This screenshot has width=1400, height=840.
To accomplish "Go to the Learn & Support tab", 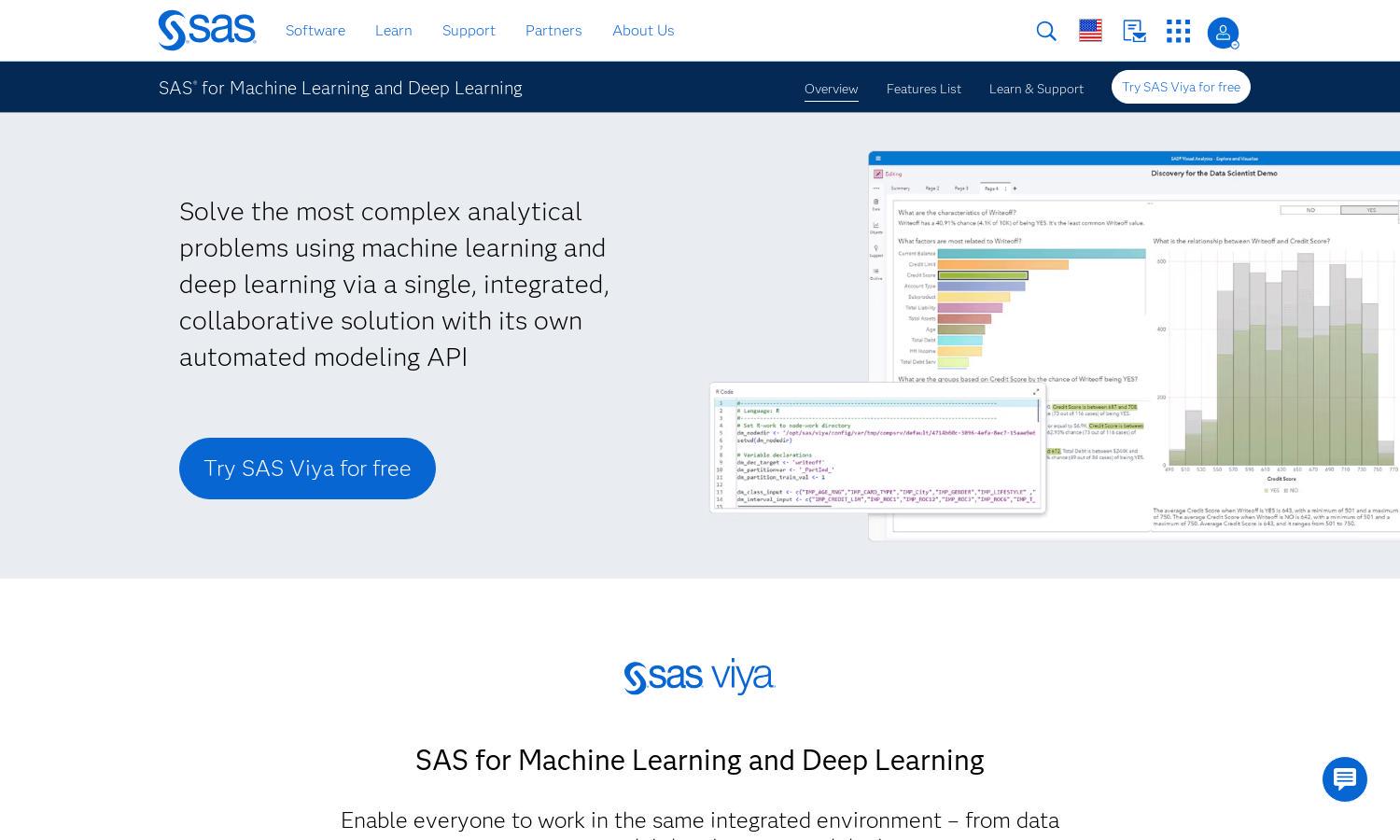I will click(x=1036, y=89).
